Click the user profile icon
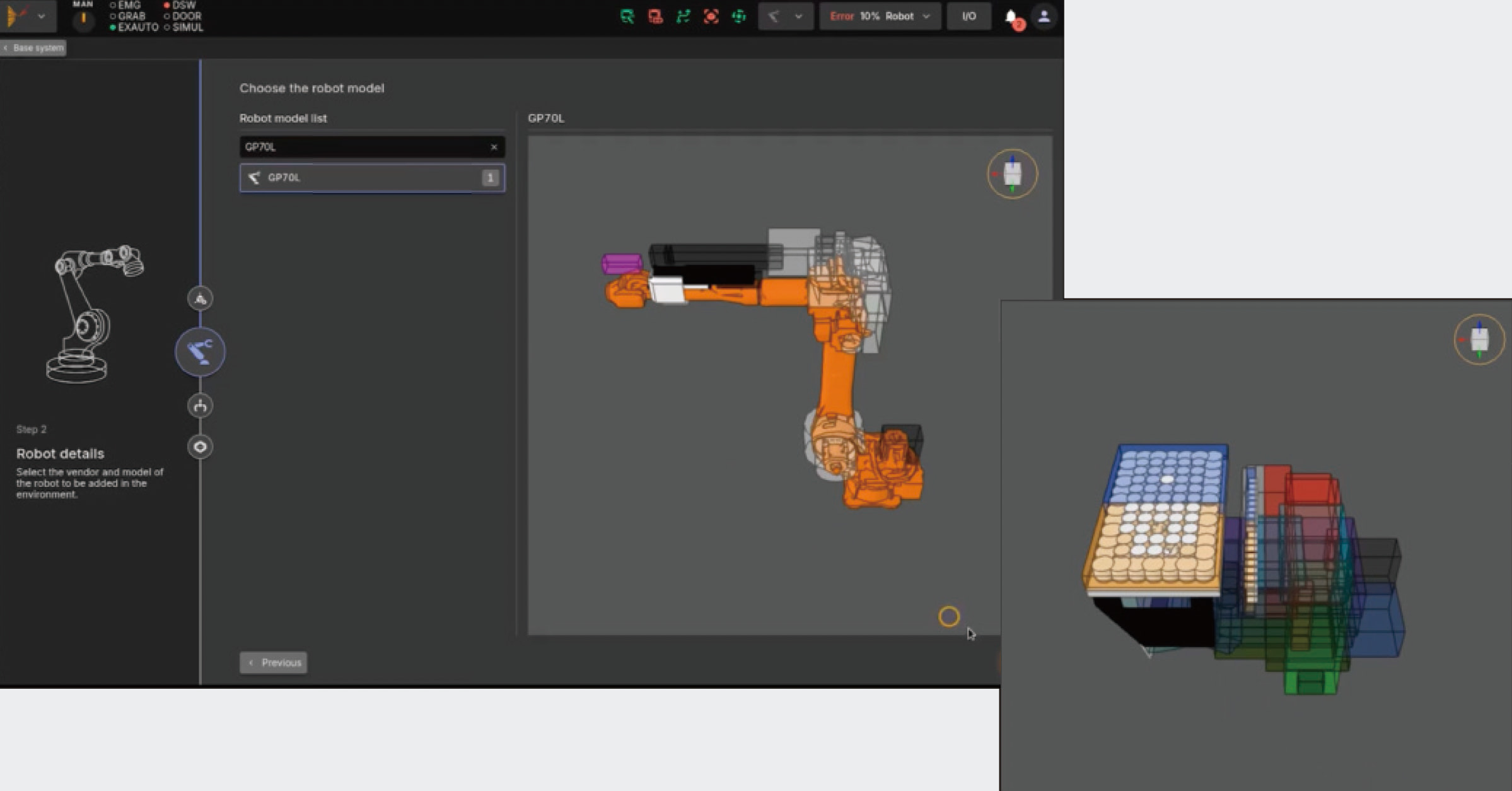 (x=1044, y=16)
